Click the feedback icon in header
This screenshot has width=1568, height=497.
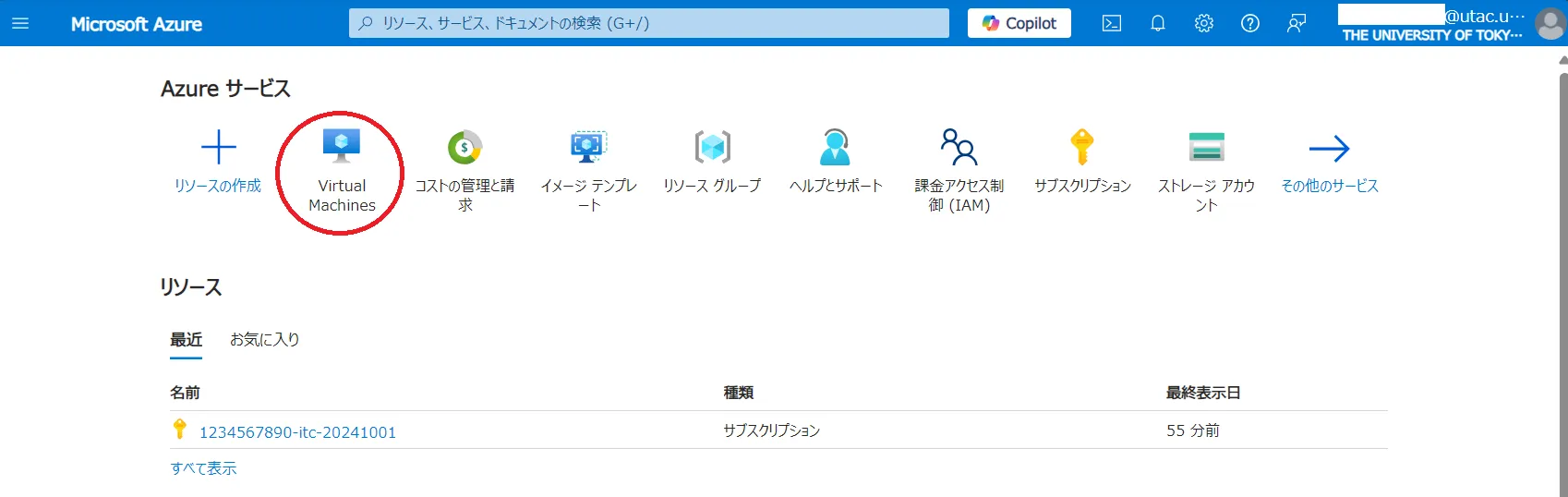click(1297, 23)
